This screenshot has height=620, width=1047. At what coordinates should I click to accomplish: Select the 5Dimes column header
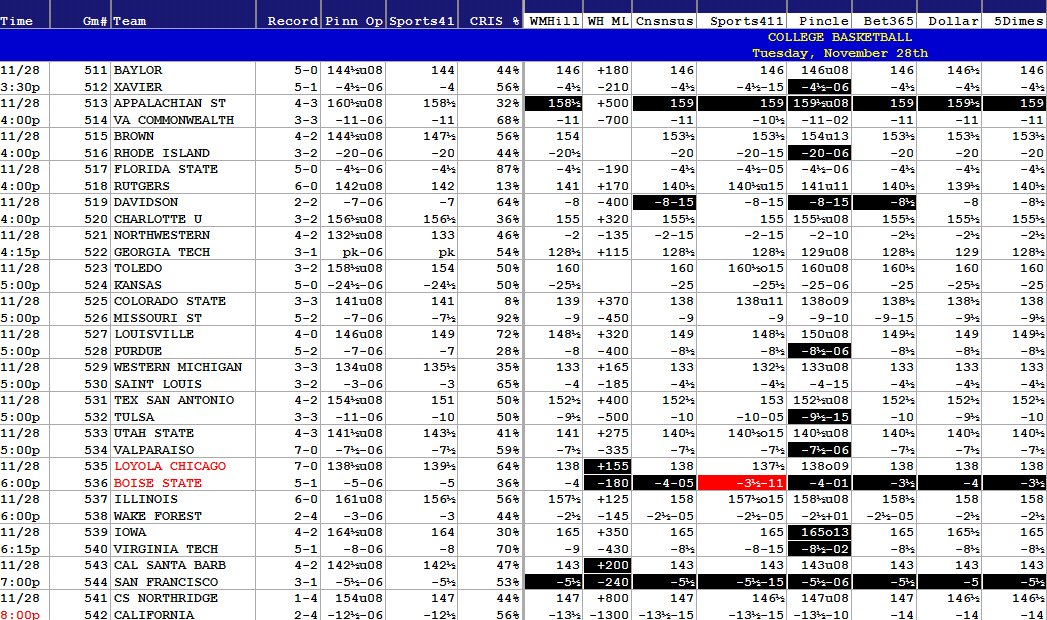(1014, 21)
